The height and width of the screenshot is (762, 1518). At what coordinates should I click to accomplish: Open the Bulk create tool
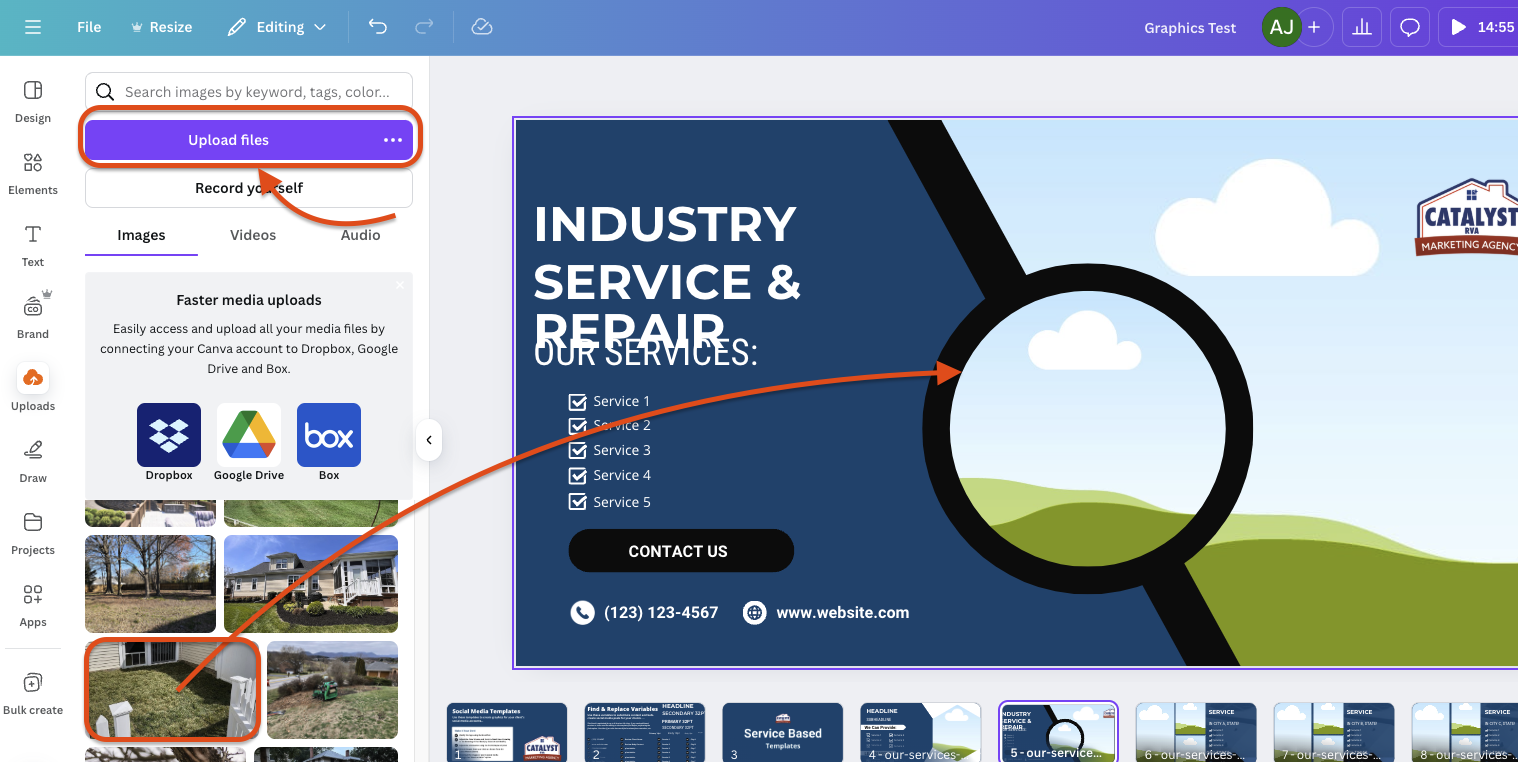coord(33,693)
